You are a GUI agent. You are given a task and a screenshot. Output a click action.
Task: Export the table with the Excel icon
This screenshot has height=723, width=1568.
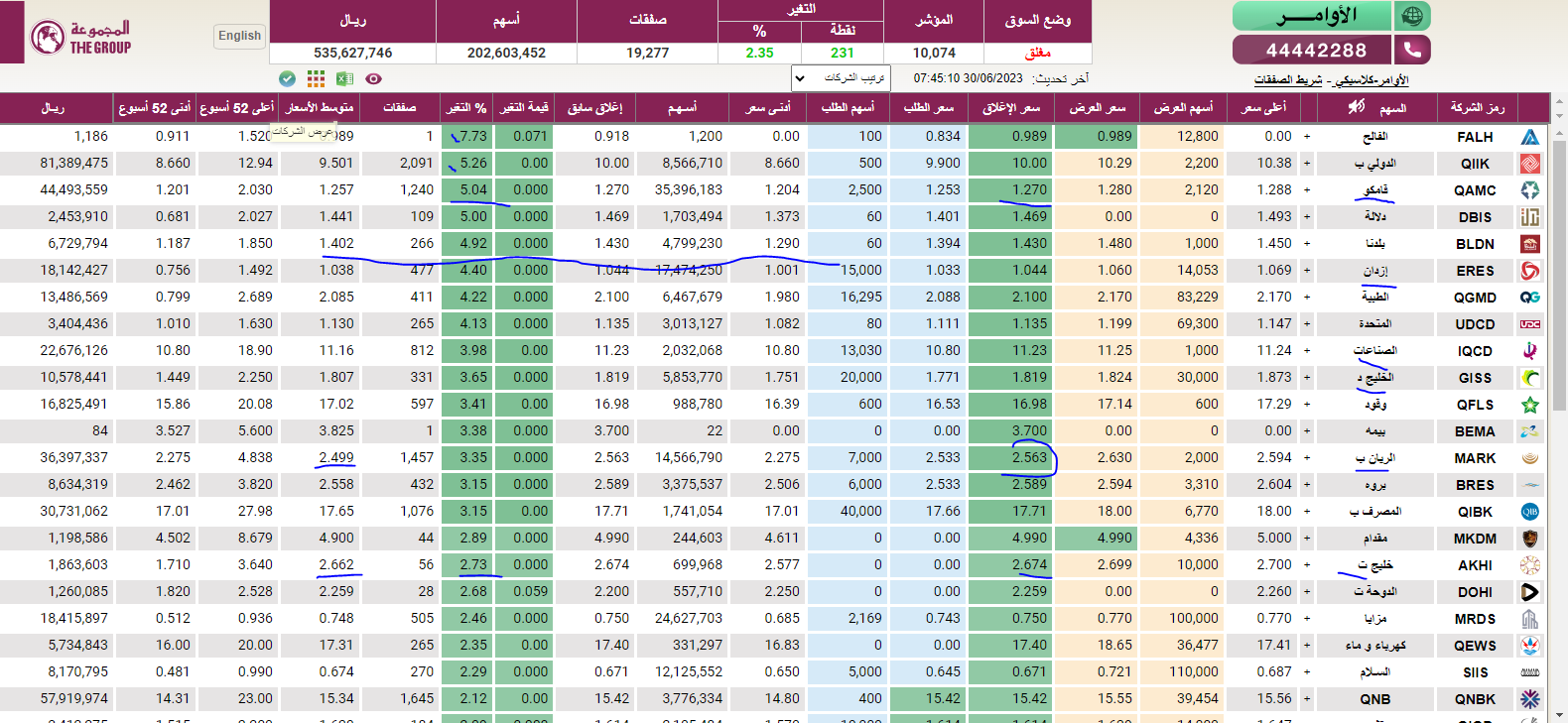[x=344, y=78]
